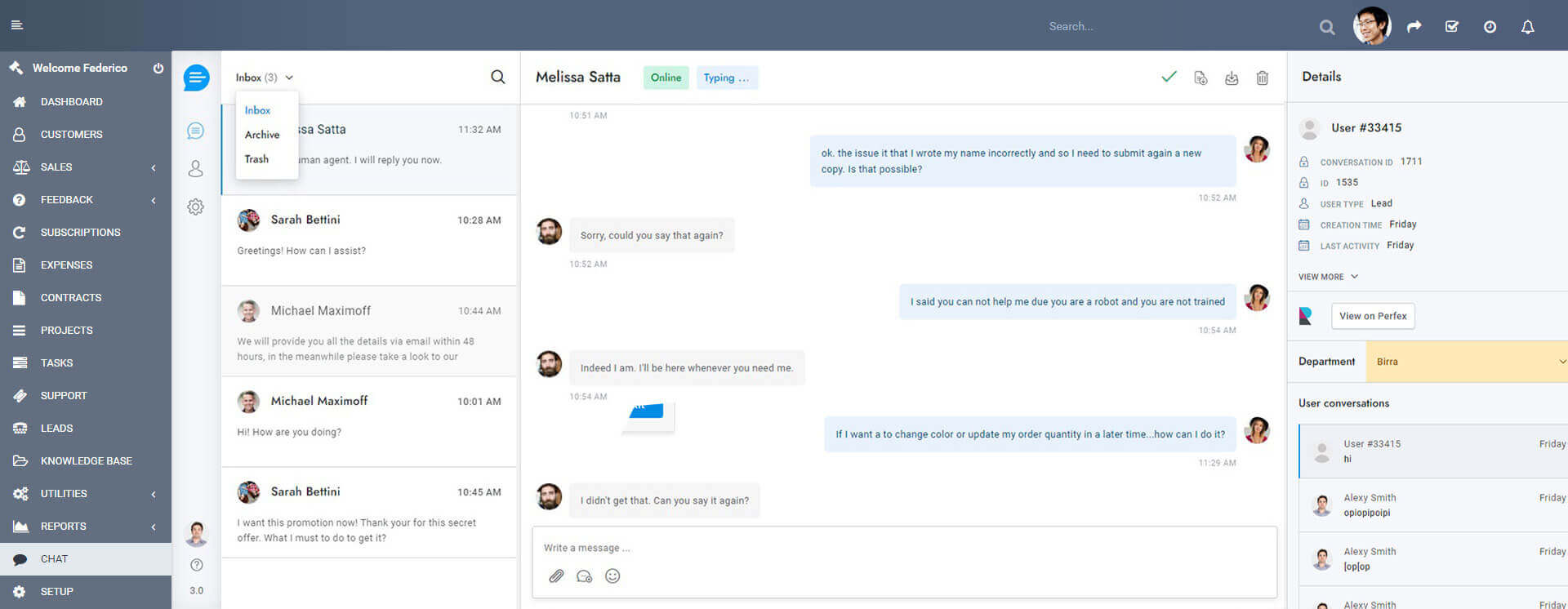This screenshot has width=1568, height=609.
Task: Open notifications bell in the top bar
Action: pyautogui.click(x=1527, y=27)
